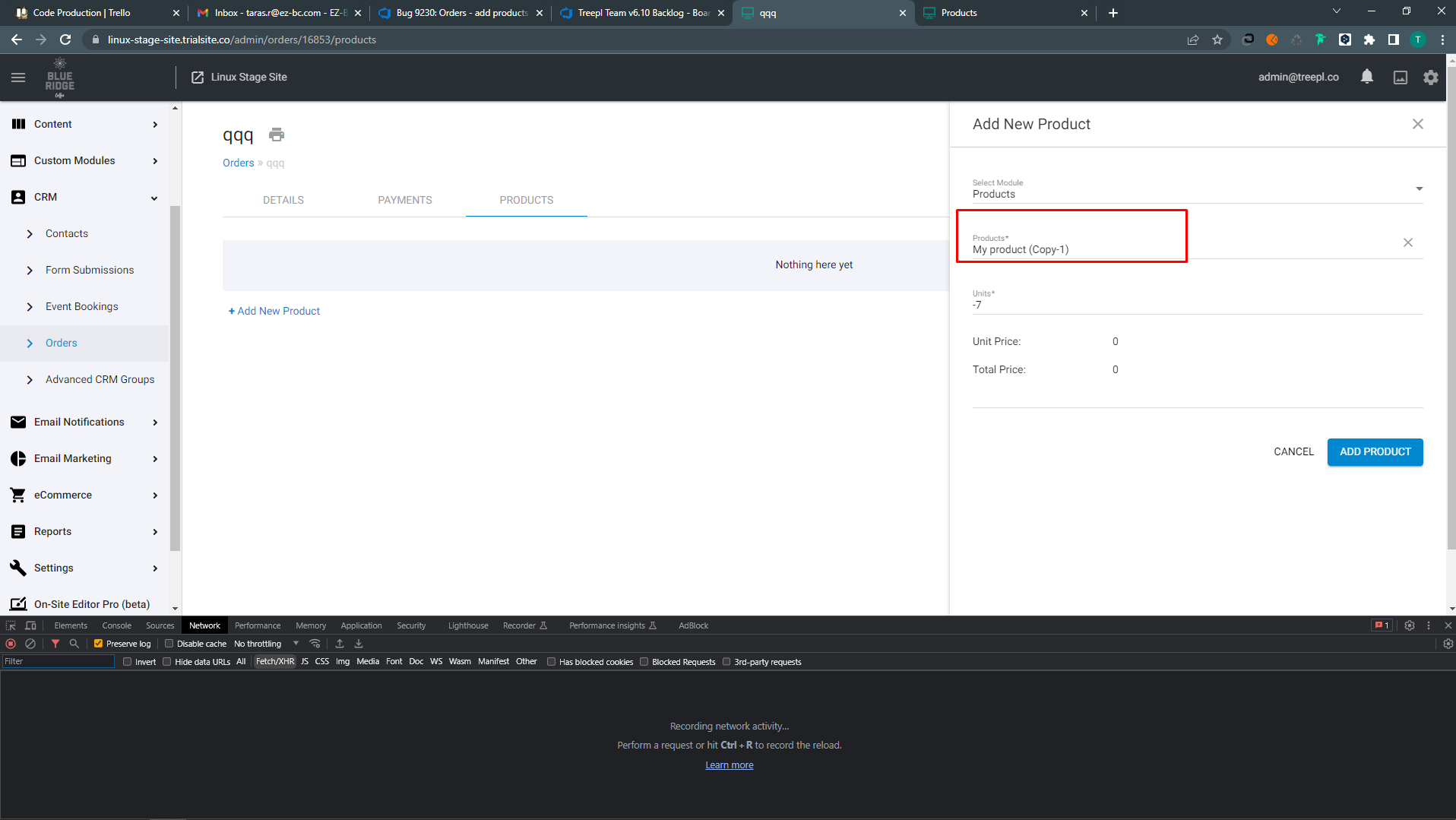Click DevTools inspect element selector icon
The image size is (1456, 820).
(11, 625)
